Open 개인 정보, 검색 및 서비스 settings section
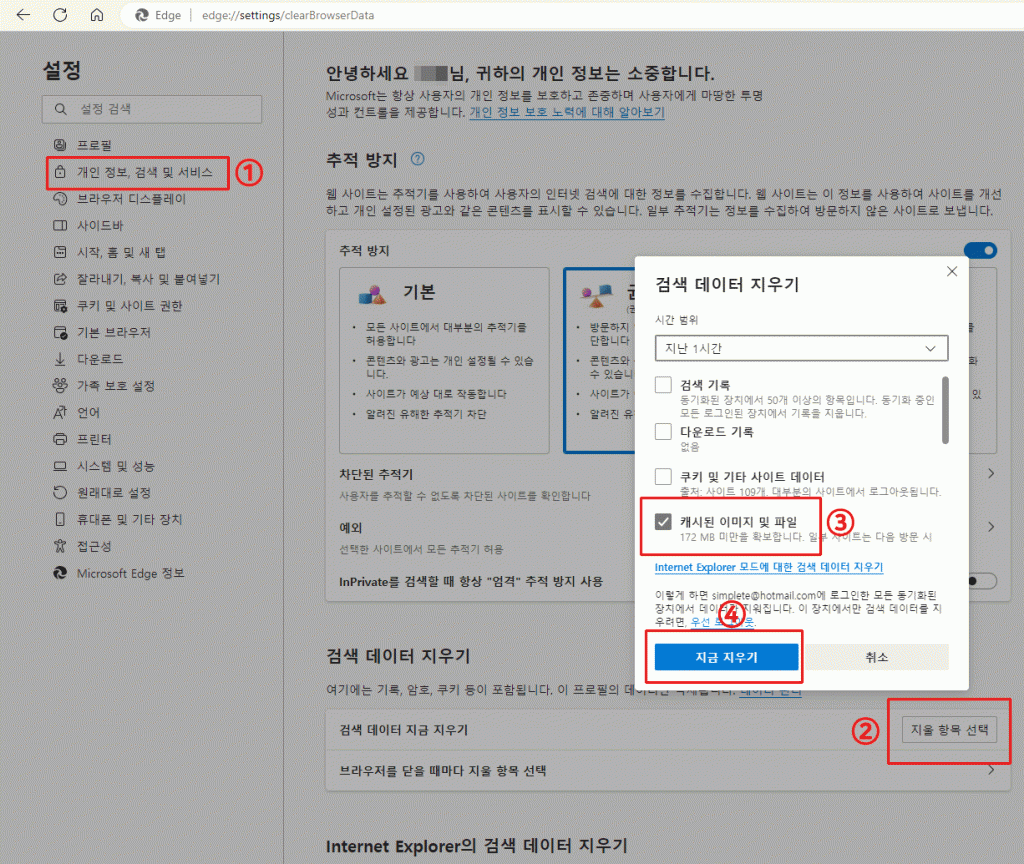 (x=145, y=172)
